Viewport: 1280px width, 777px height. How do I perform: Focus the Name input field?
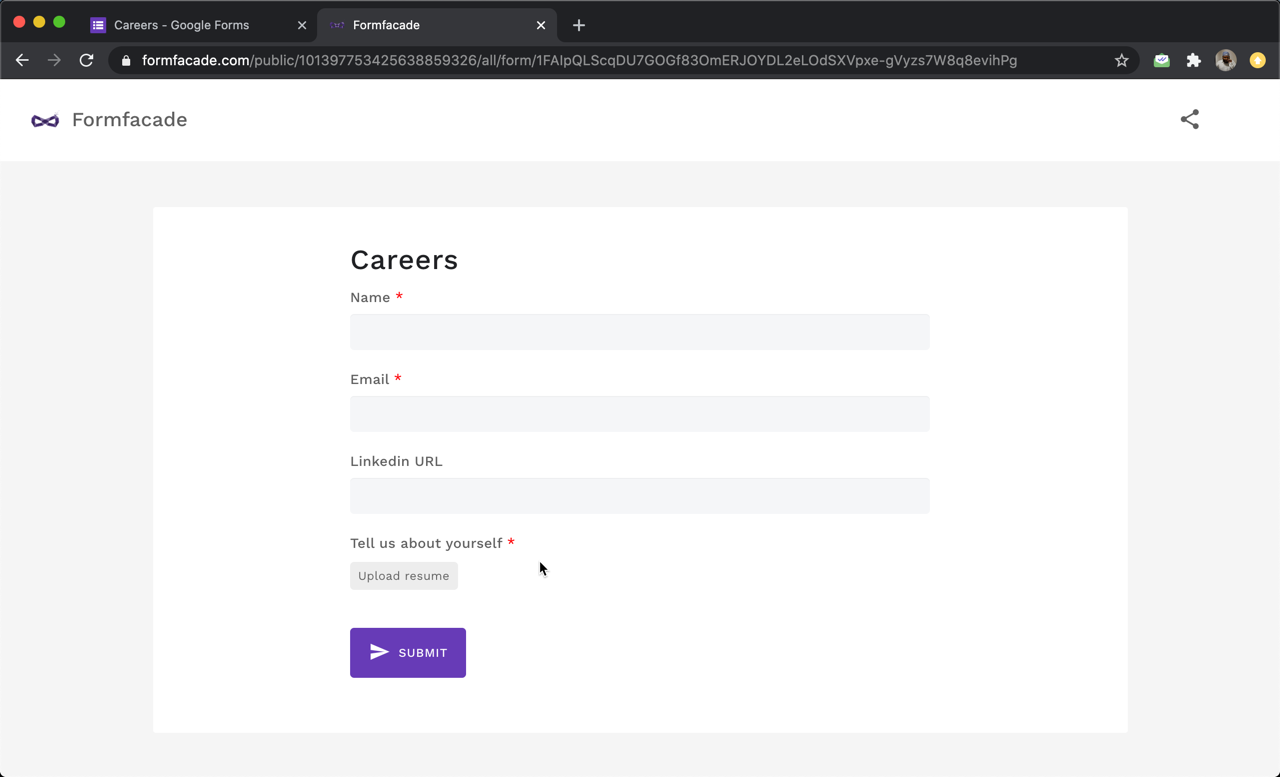pyautogui.click(x=639, y=332)
